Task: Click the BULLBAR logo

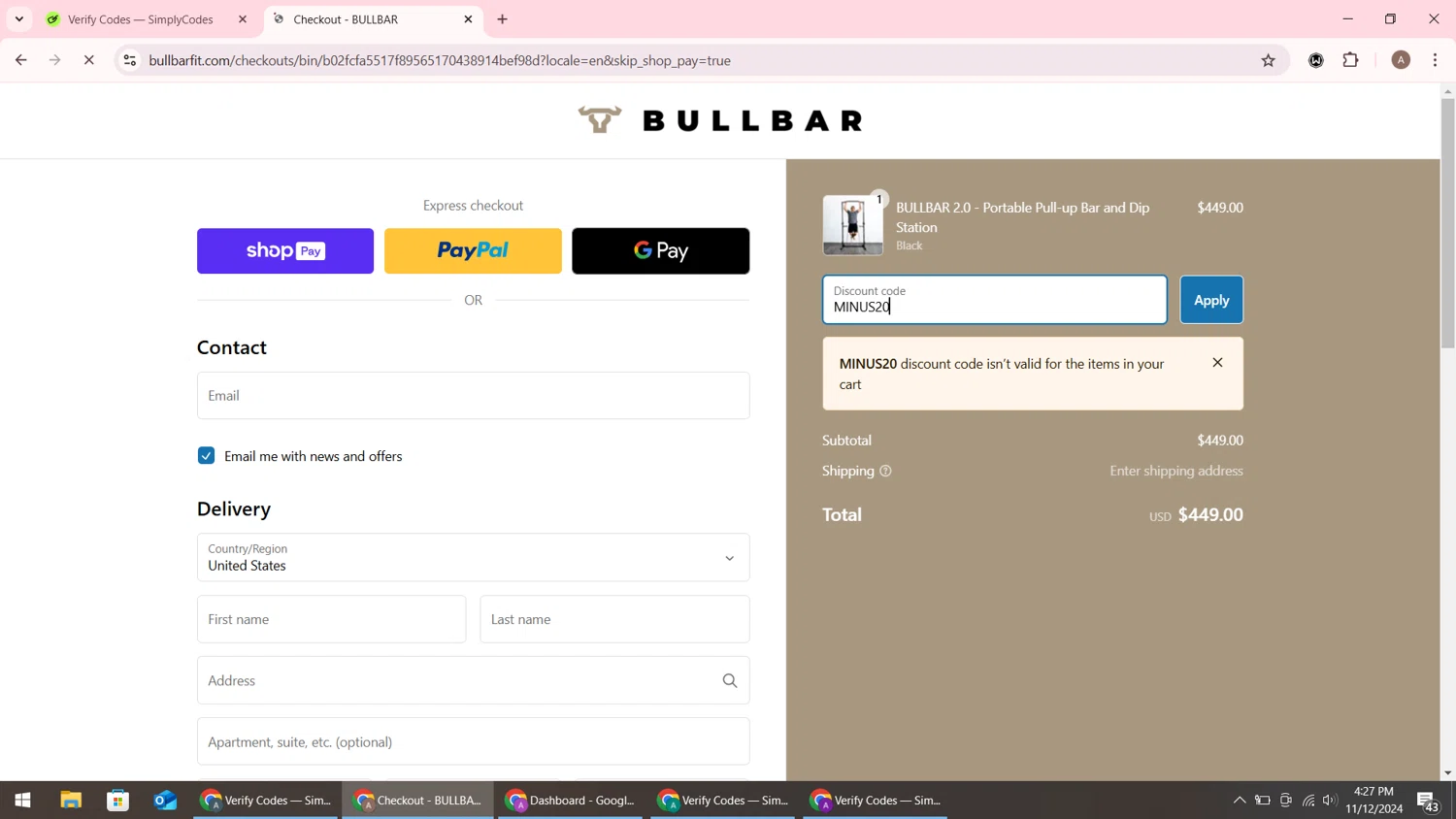Action: [720, 120]
